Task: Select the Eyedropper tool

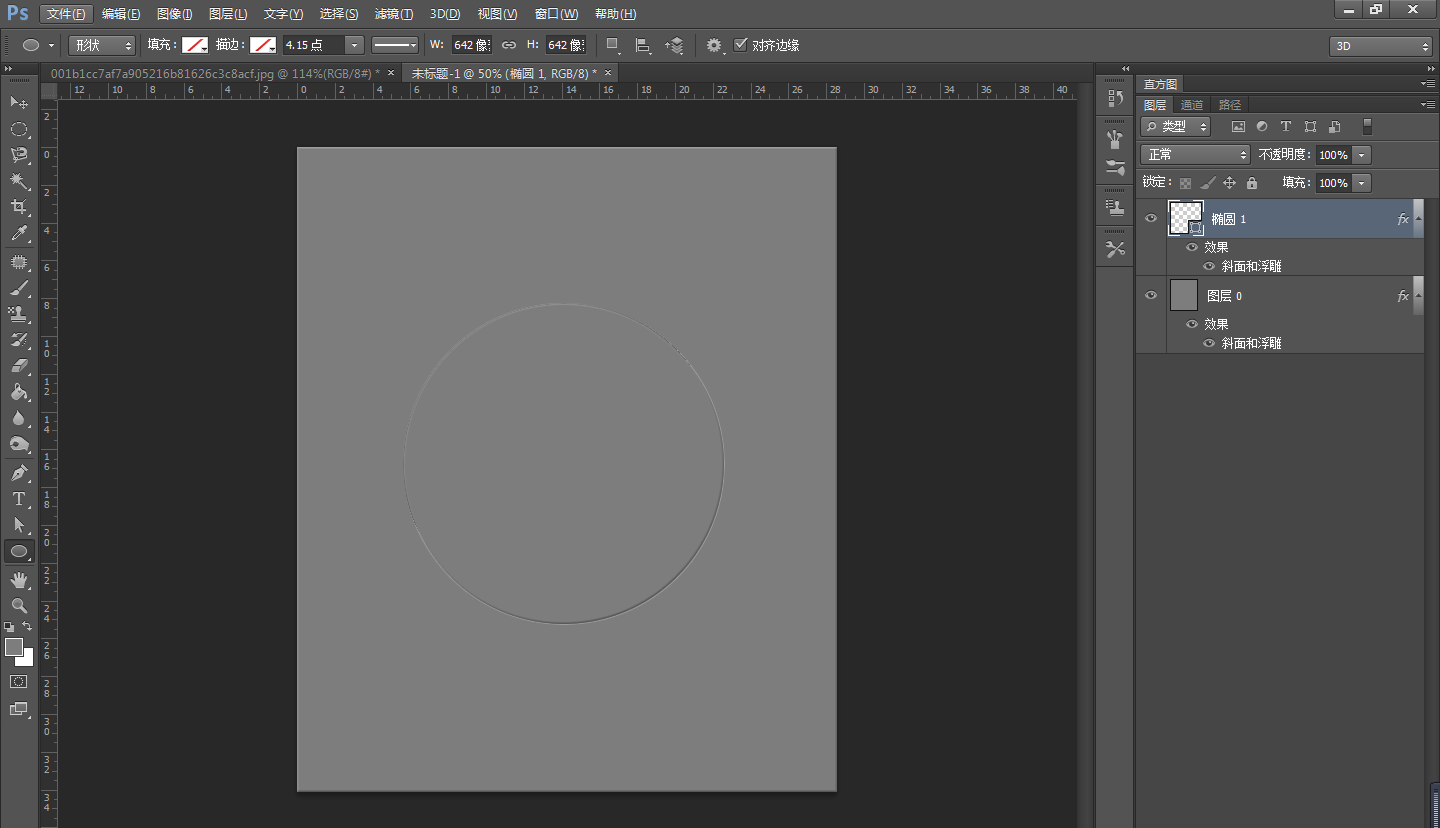Action: coord(18,234)
